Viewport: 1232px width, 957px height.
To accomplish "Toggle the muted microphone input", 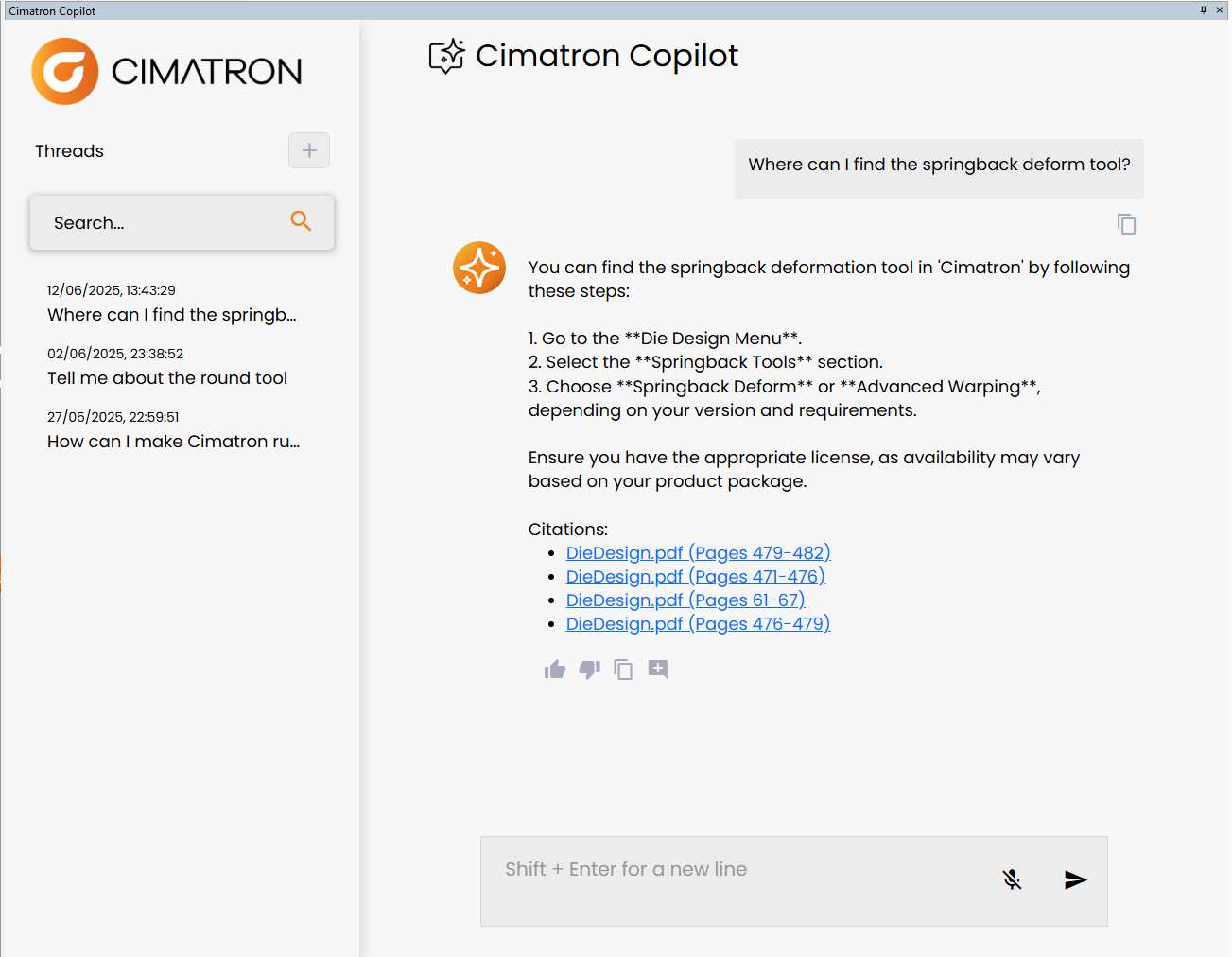I will 1012,879.
